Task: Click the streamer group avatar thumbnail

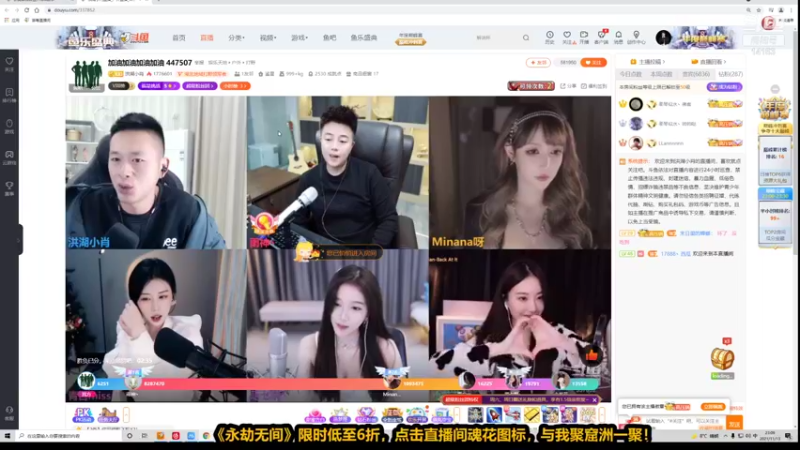Action: pos(86,75)
